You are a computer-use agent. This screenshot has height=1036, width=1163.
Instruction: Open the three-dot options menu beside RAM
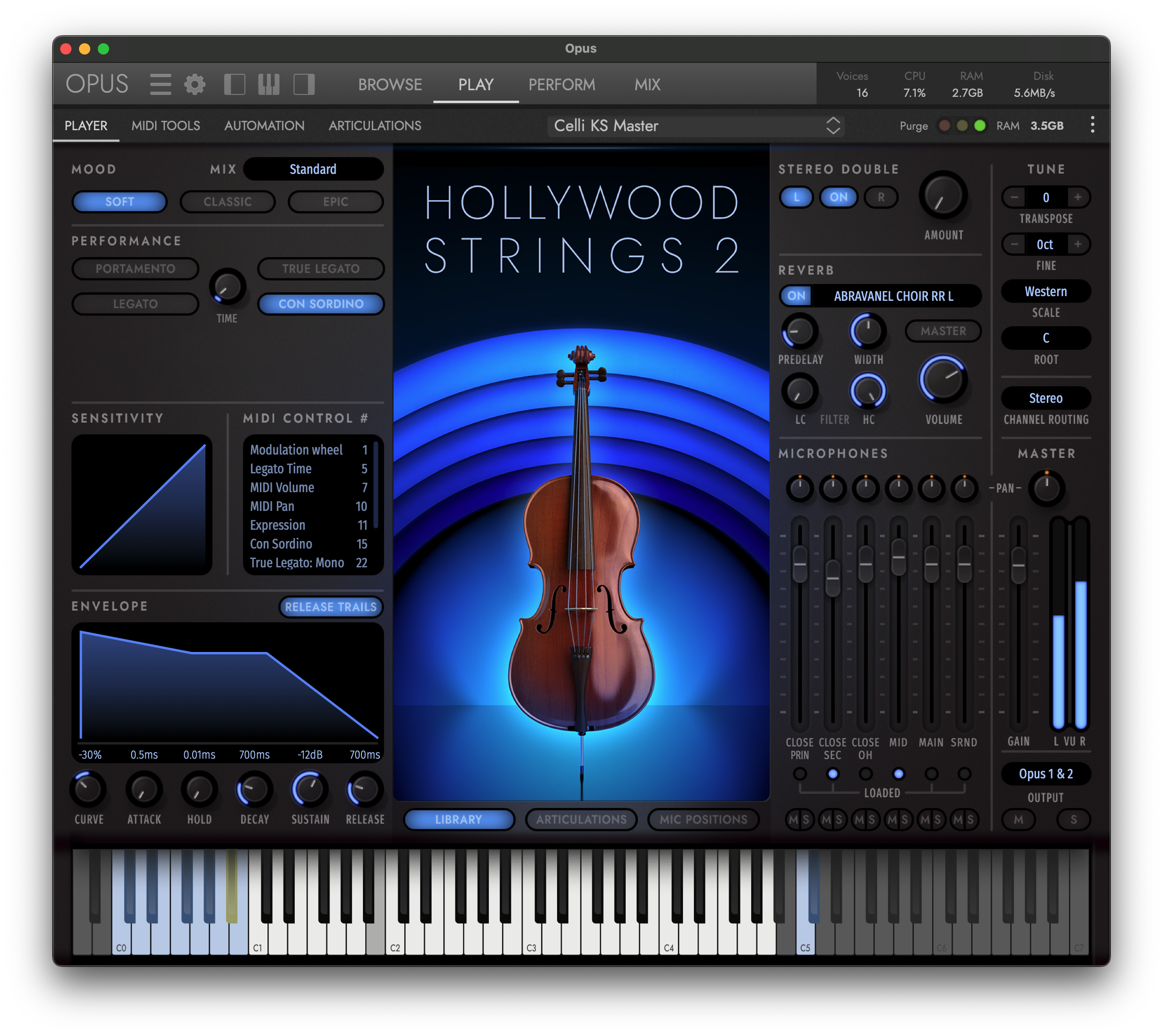[1092, 125]
